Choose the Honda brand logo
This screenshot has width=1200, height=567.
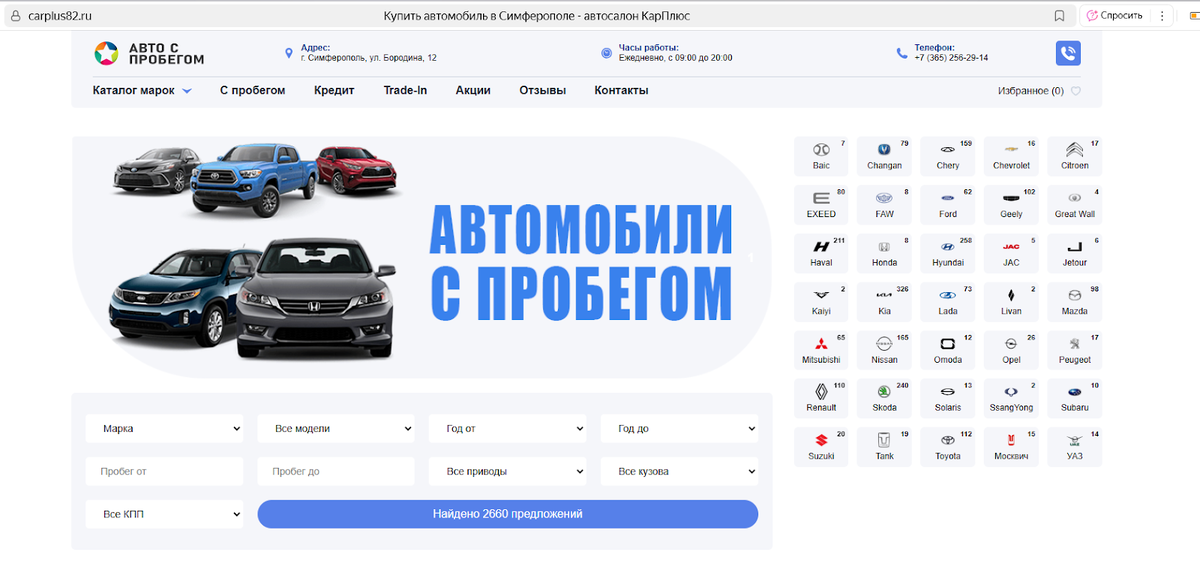884,246
